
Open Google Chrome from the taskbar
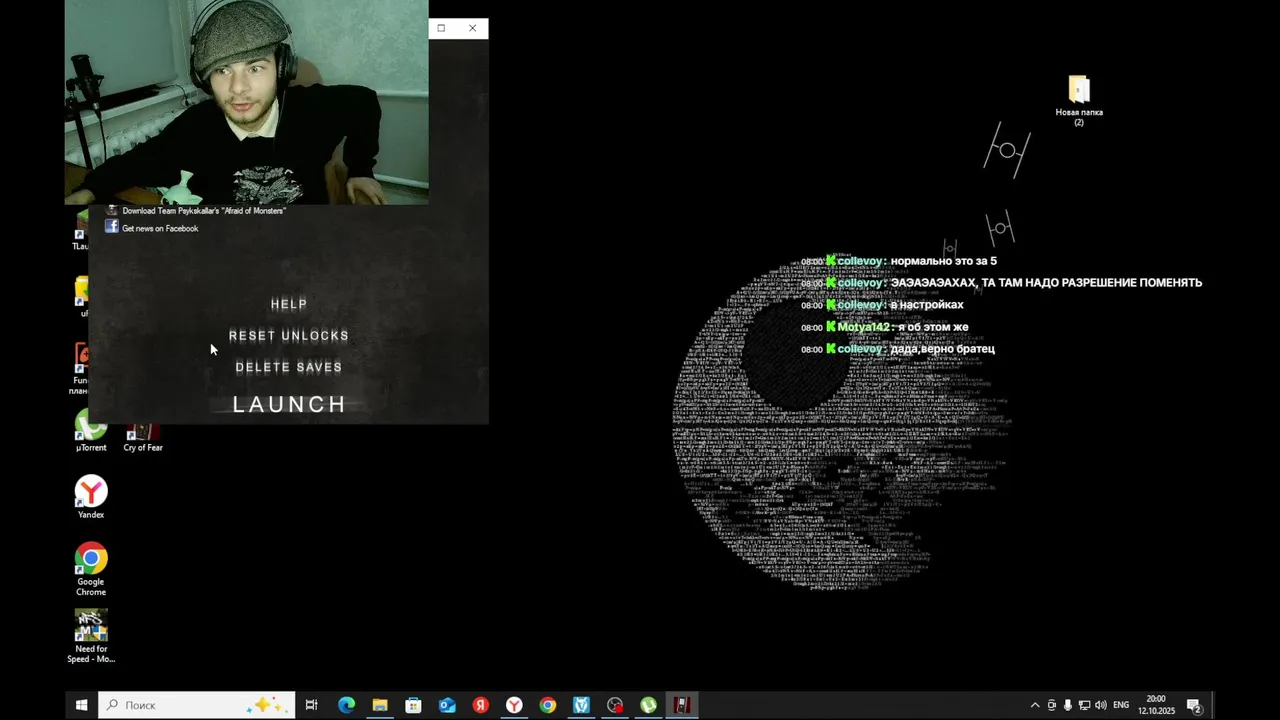tap(548, 705)
